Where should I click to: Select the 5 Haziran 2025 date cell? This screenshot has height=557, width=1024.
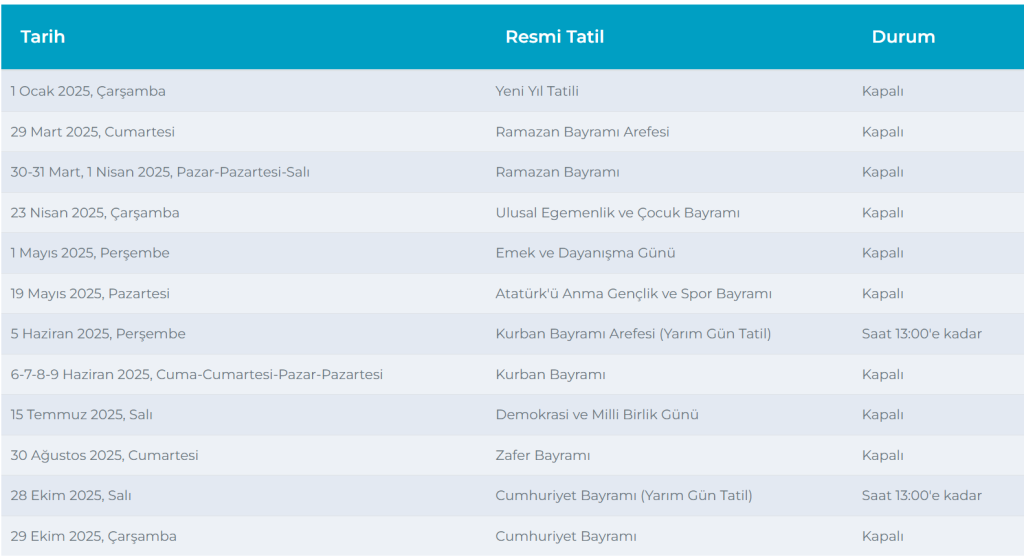click(98, 334)
